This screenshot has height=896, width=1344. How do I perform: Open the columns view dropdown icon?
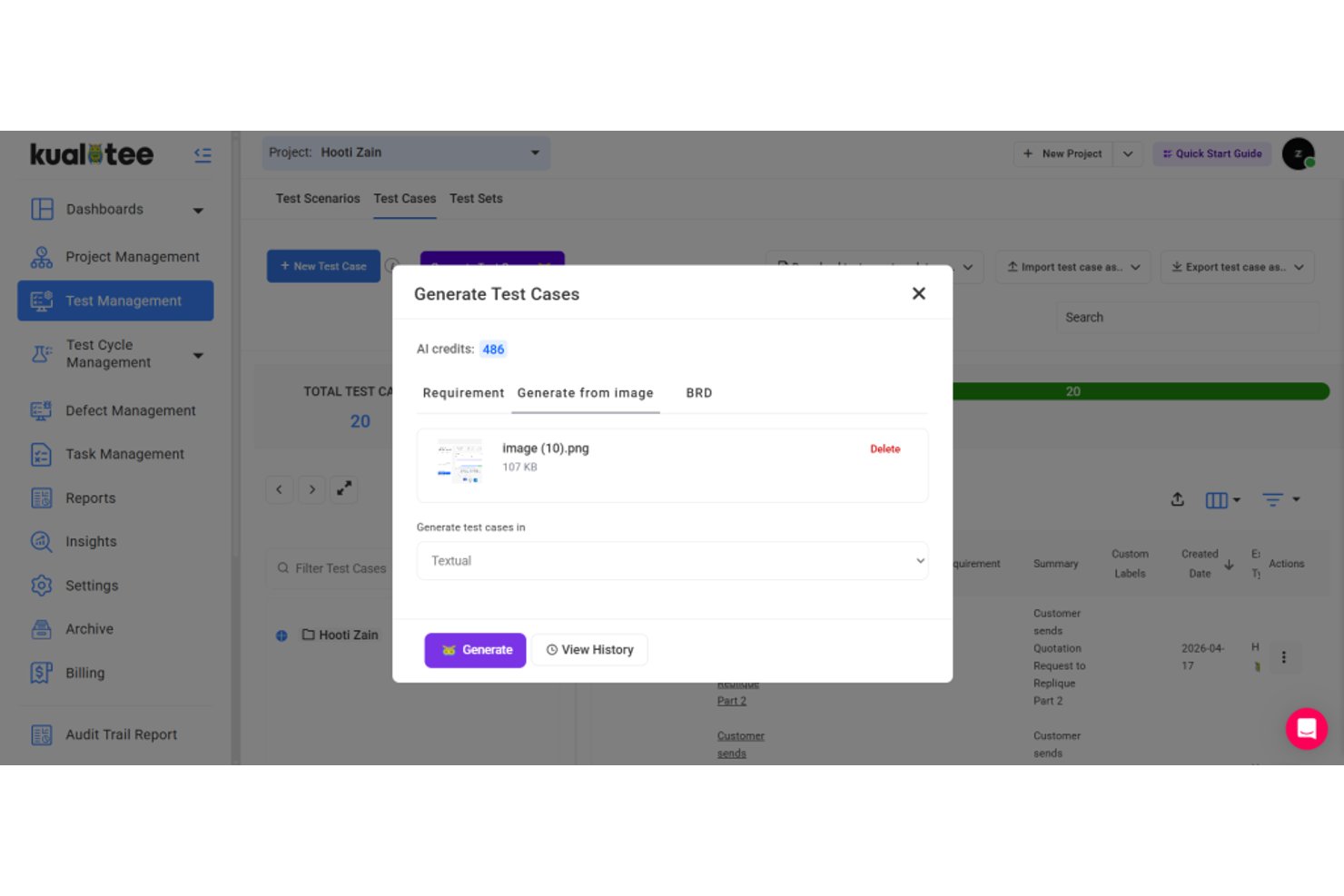[x=1223, y=500]
